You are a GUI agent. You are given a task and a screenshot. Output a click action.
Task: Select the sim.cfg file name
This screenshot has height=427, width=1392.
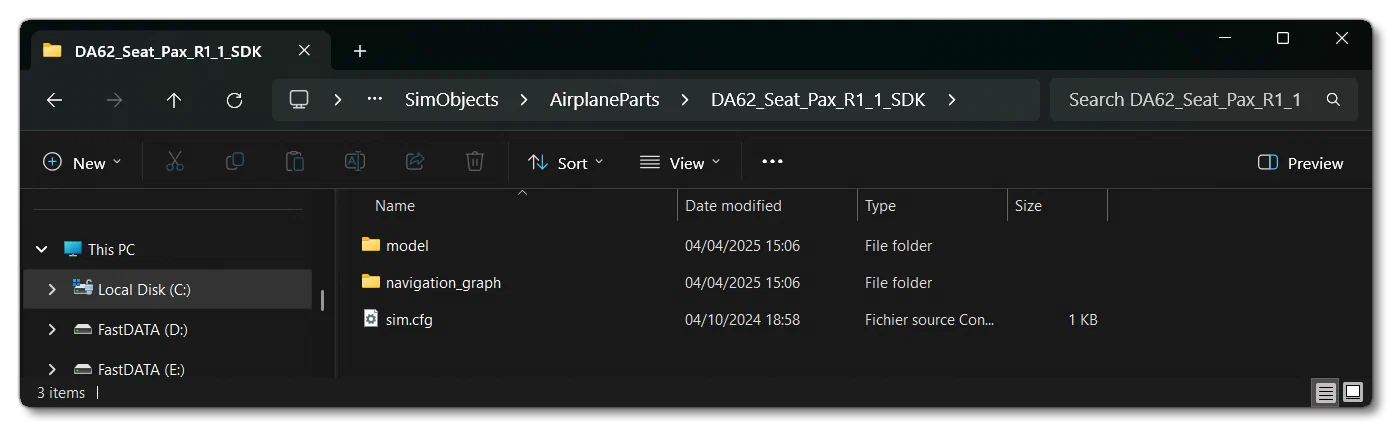(x=409, y=320)
